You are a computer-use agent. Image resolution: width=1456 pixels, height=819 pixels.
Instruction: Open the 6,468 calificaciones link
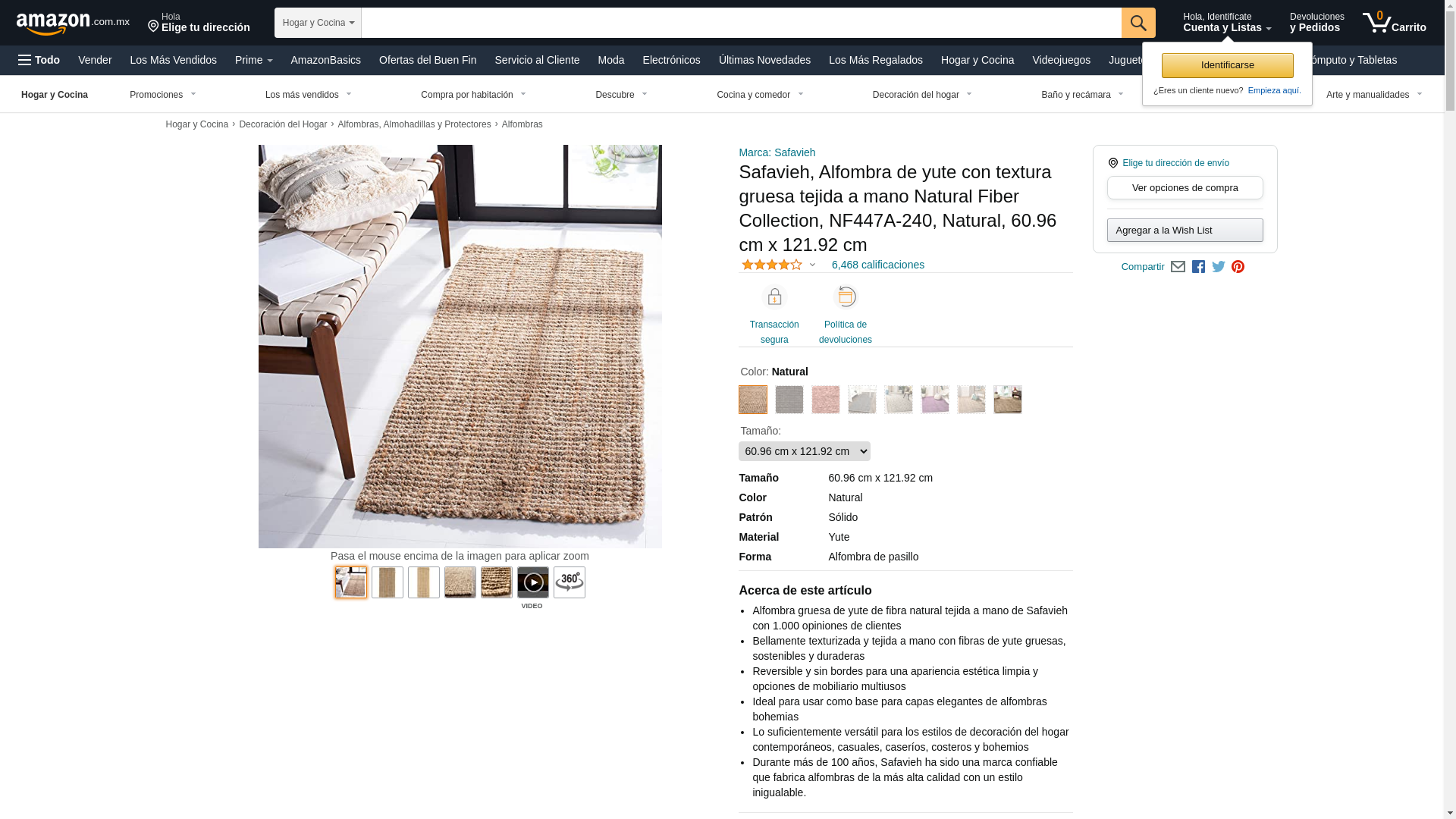coord(878,265)
